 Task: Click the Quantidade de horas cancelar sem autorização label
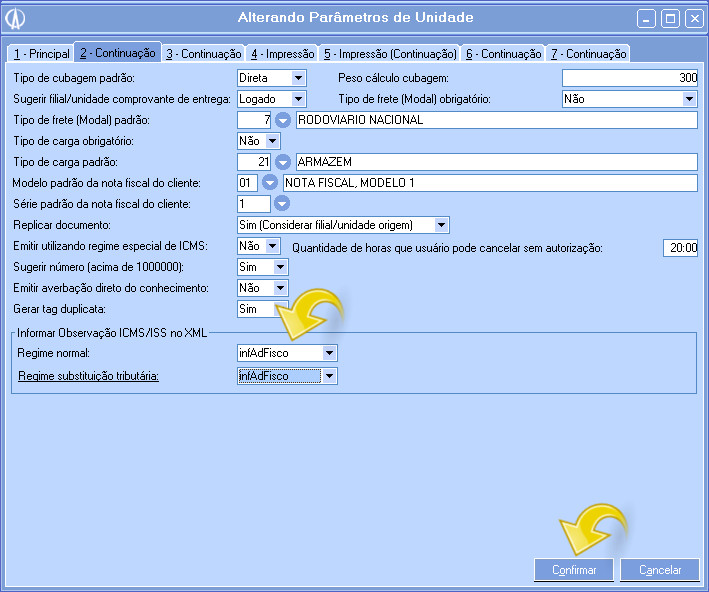(x=447, y=248)
